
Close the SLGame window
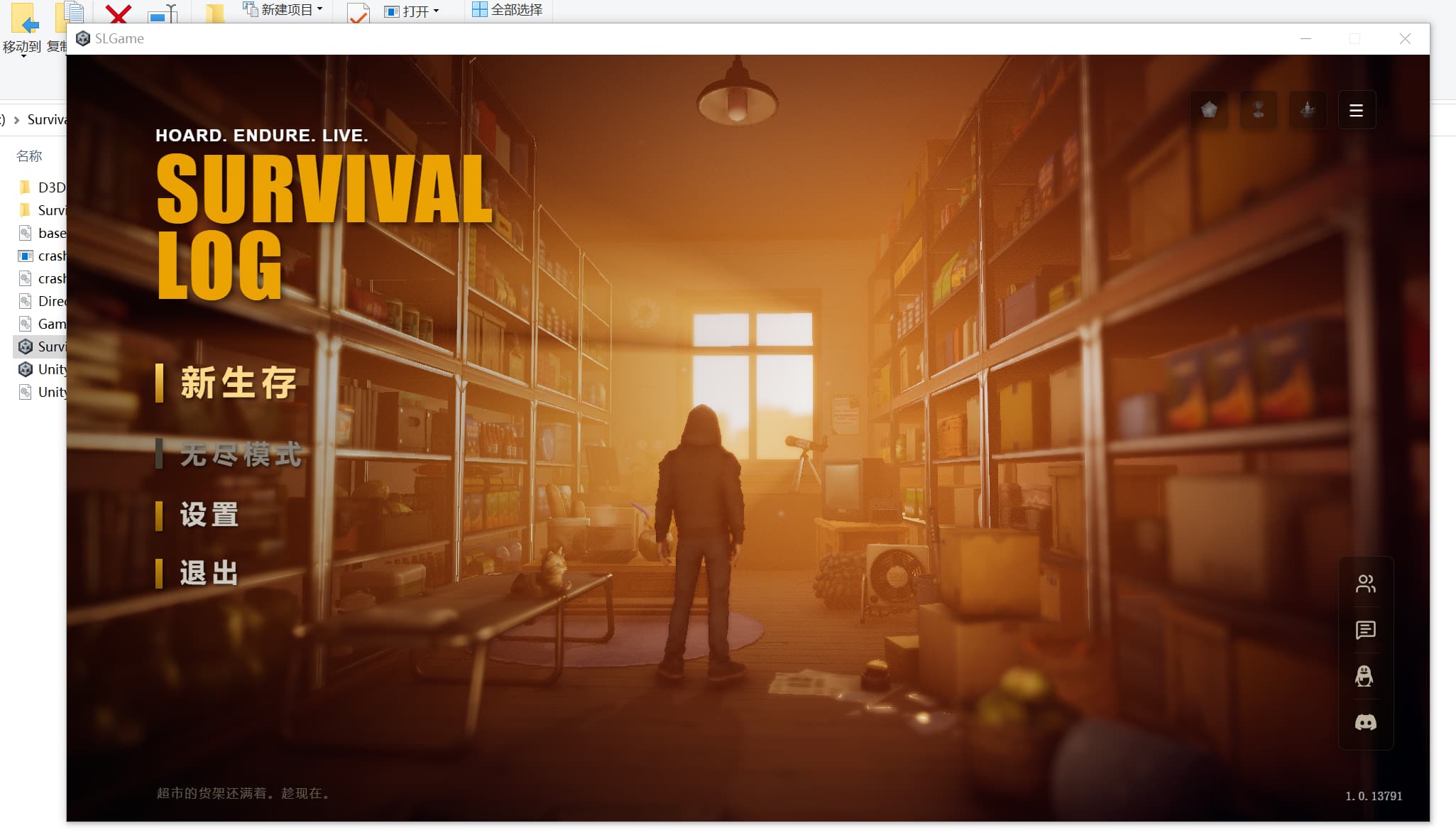pos(1405,38)
